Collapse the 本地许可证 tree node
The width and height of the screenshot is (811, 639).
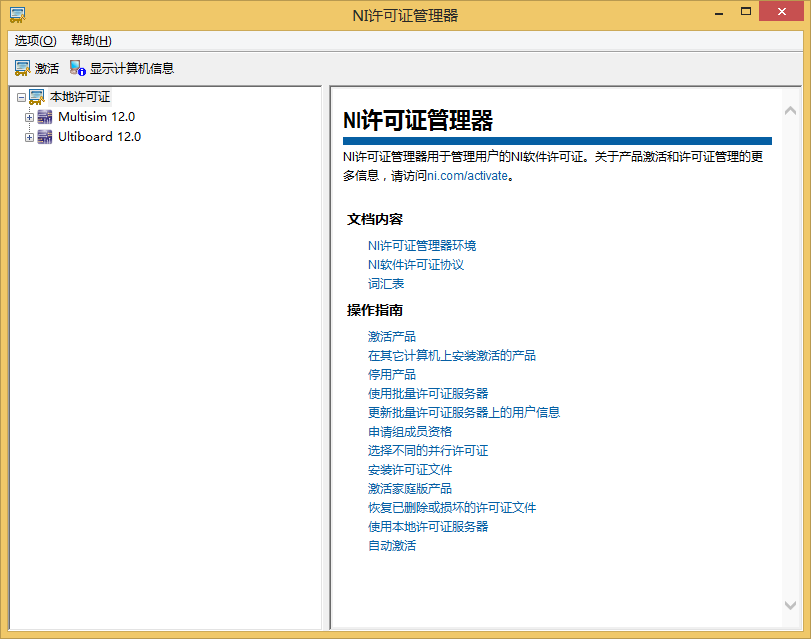tap(21, 97)
